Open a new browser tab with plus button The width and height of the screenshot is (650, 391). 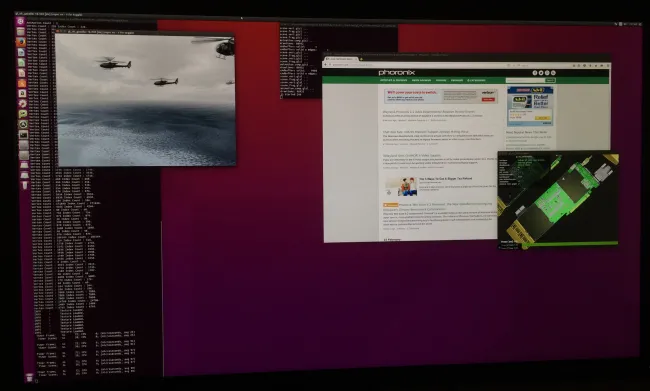[x=361, y=59]
